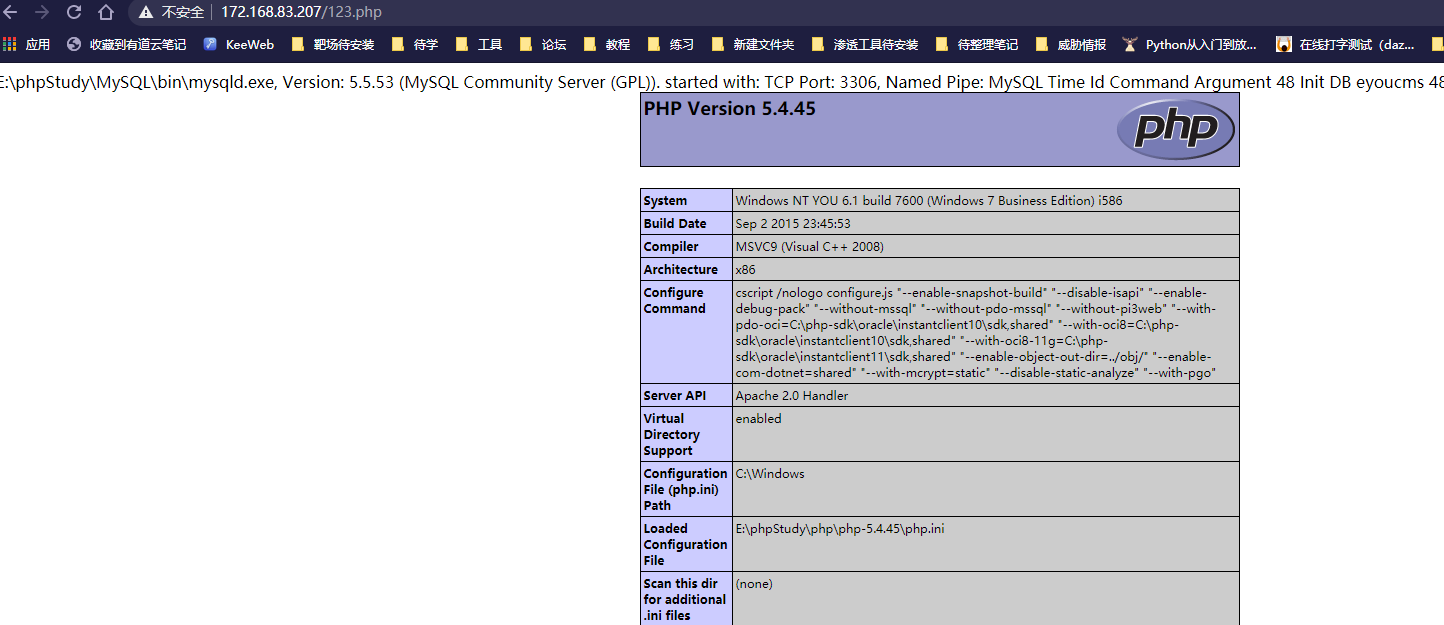Viewport: 1444px width, 625px height.
Task: Expand the 待学 bookmark folder
Action: pyautogui.click(x=415, y=44)
